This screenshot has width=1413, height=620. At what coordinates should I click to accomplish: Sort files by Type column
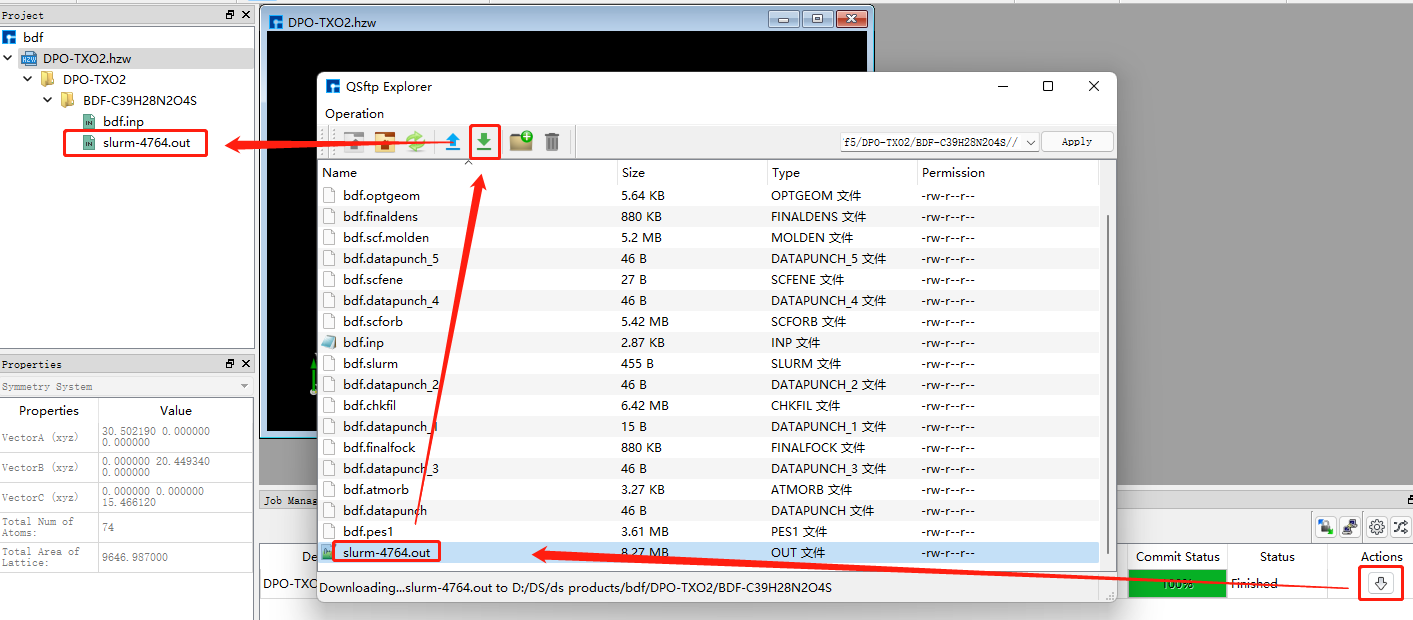pyautogui.click(x=842, y=173)
